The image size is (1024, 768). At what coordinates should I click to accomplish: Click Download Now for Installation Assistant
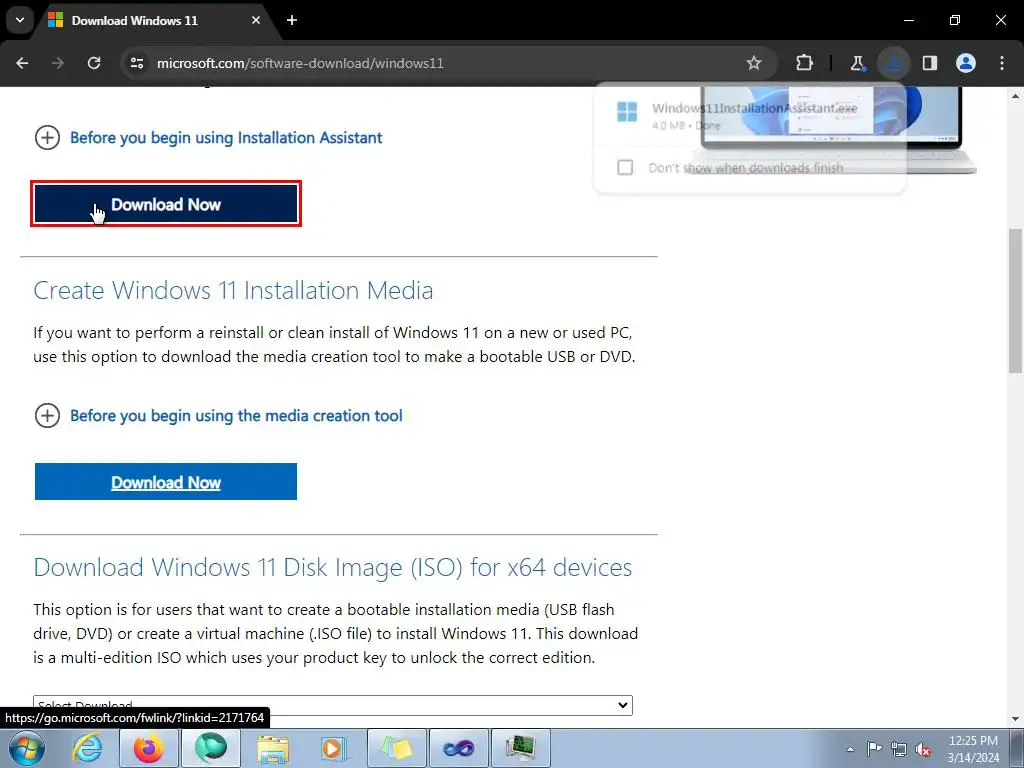tap(166, 204)
